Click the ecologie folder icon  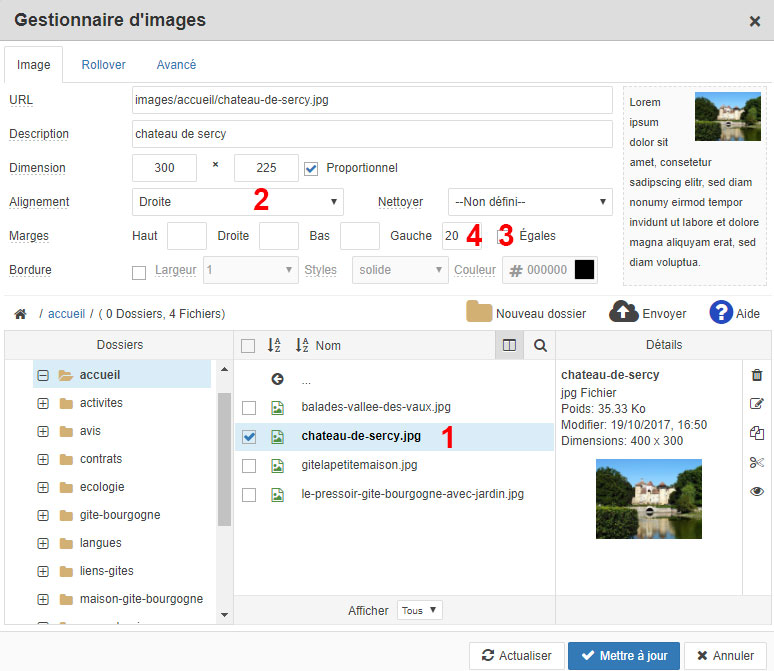[66, 487]
